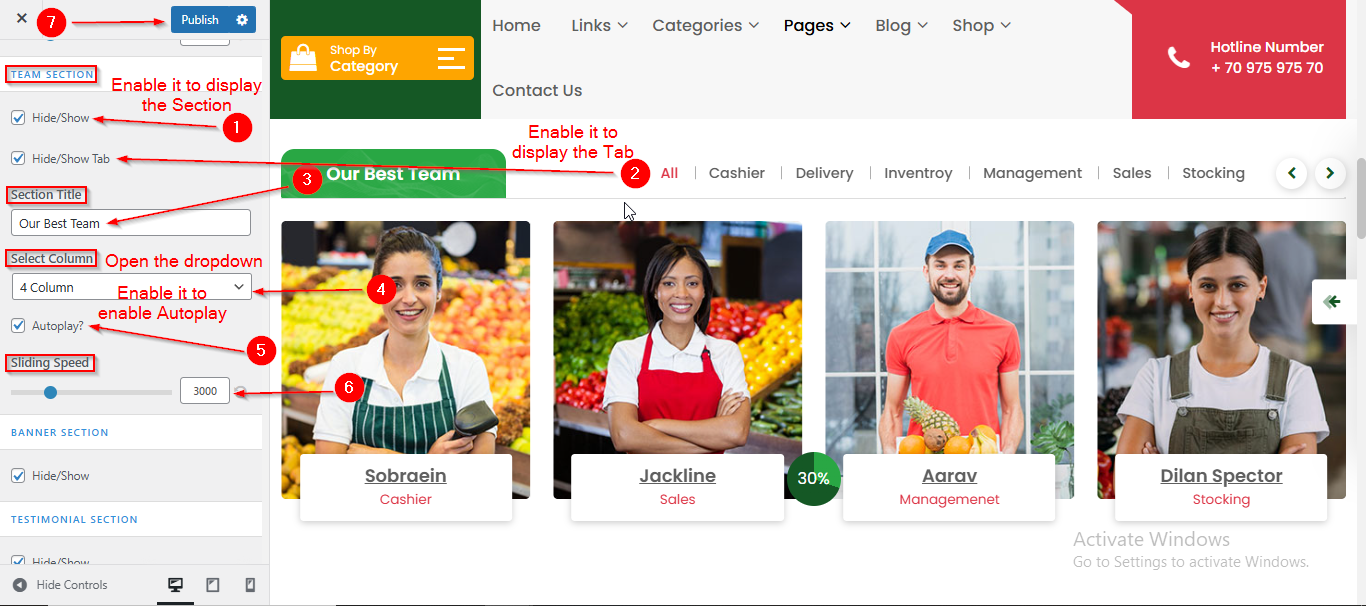Switch to mobile preview device icon

click(250, 585)
